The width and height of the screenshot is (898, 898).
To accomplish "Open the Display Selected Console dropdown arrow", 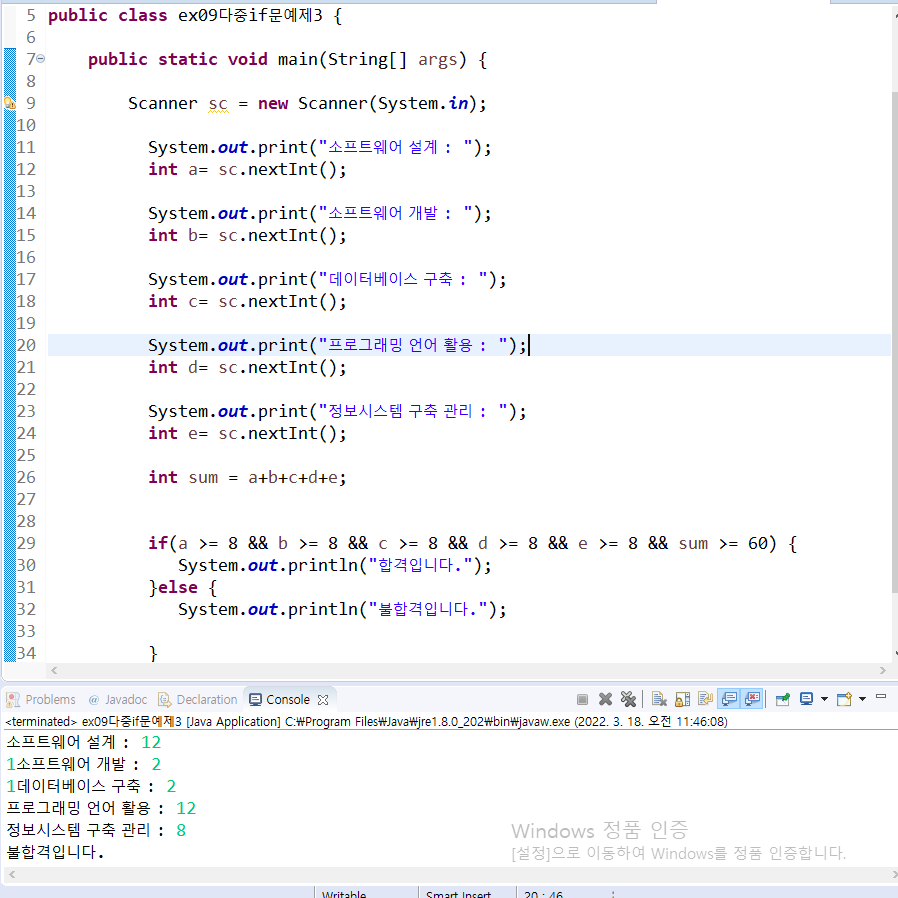I will 824,699.
